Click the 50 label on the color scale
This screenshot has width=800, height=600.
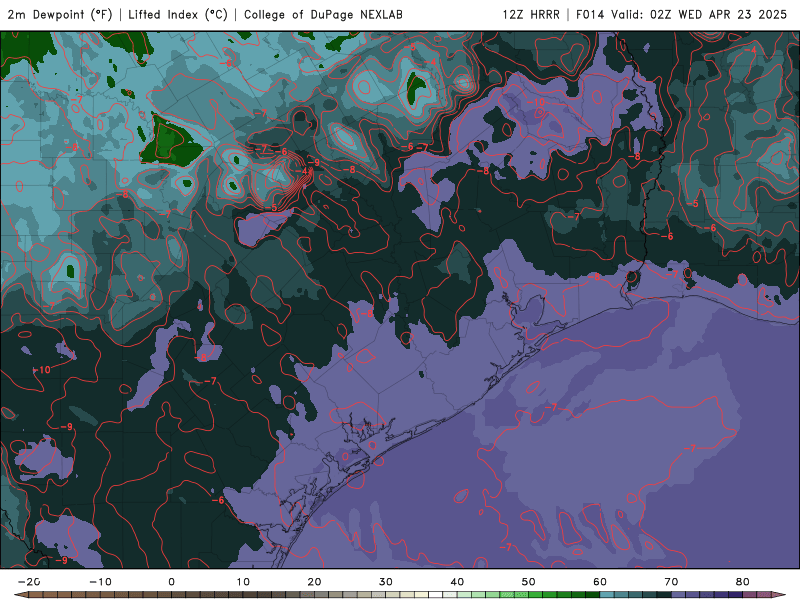pyautogui.click(x=529, y=582)
